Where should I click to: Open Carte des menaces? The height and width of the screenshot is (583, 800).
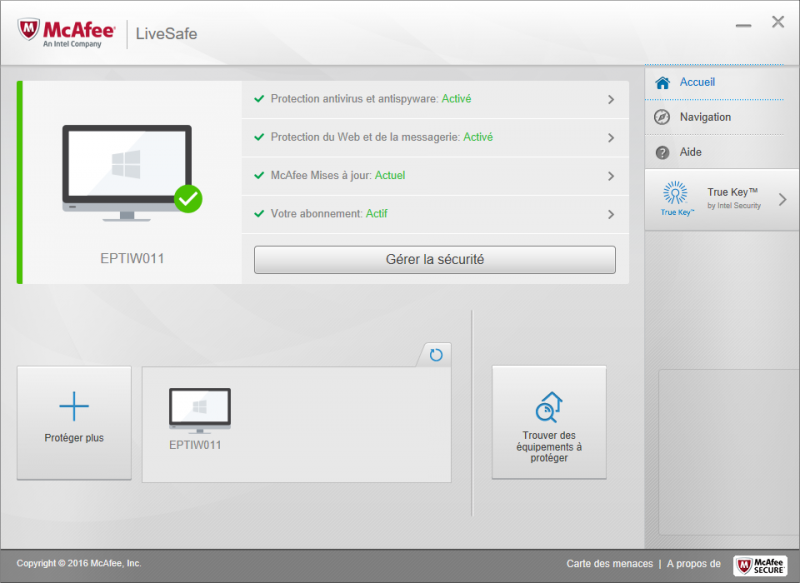click(x=608, y=564)
